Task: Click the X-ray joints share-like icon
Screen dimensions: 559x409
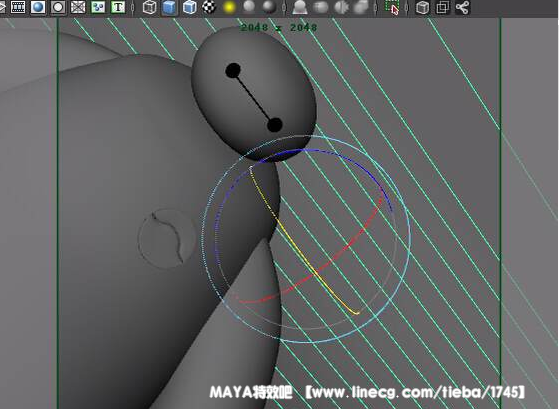Action: pyautogui.click(x=462, y=7)
